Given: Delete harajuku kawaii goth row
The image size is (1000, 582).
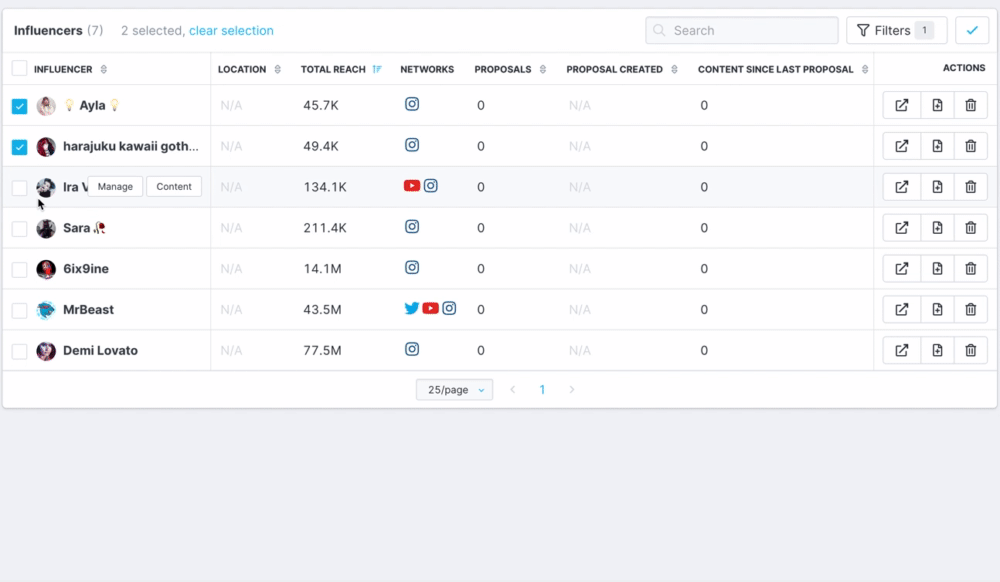Looking at the screenshot, I should pos(971,146).
